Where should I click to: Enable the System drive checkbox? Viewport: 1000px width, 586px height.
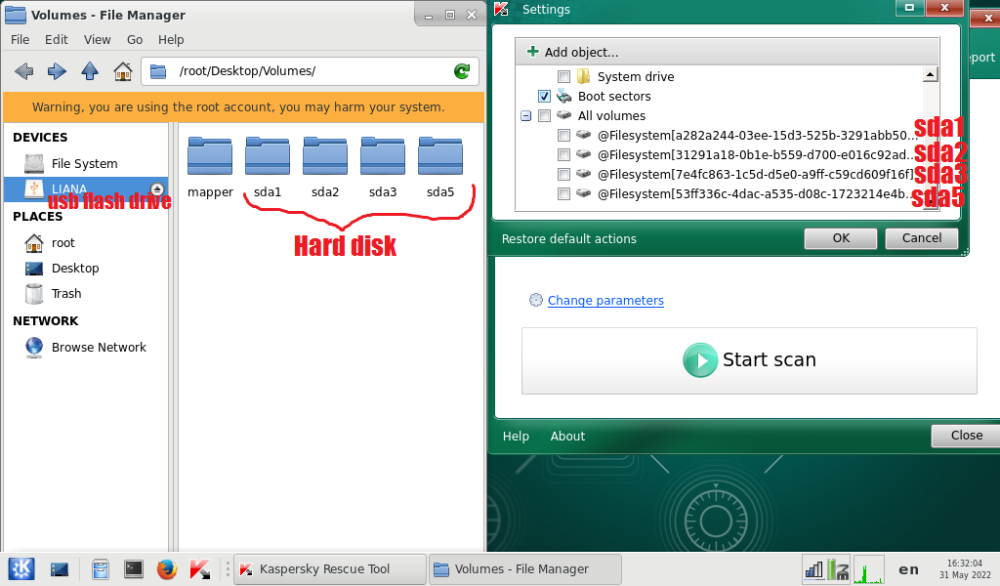pyautogui.click(x=562, y=75)
